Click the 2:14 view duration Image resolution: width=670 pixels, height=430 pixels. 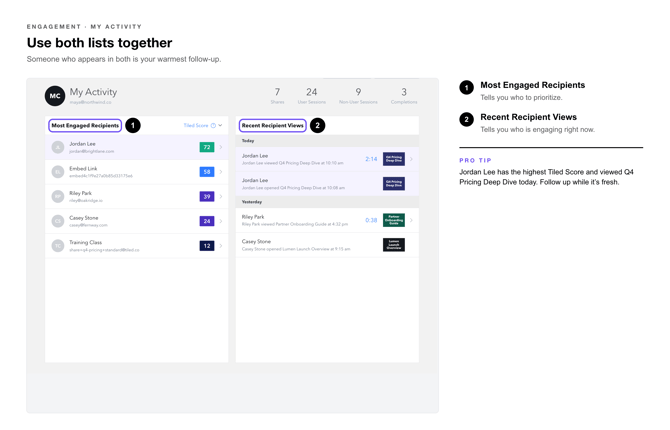pos(371,159)
